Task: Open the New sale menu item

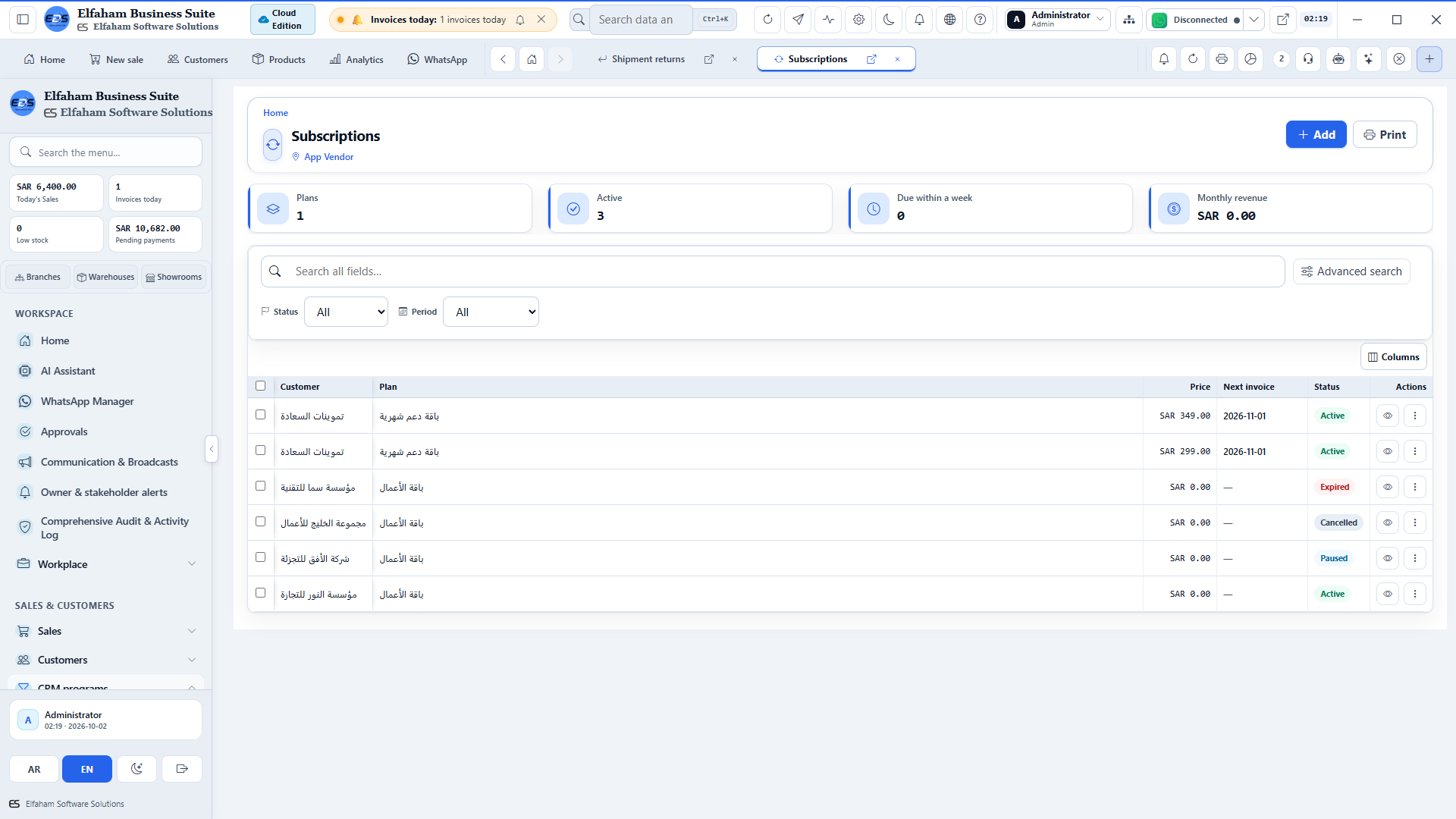Action: [x=116, y=59]
